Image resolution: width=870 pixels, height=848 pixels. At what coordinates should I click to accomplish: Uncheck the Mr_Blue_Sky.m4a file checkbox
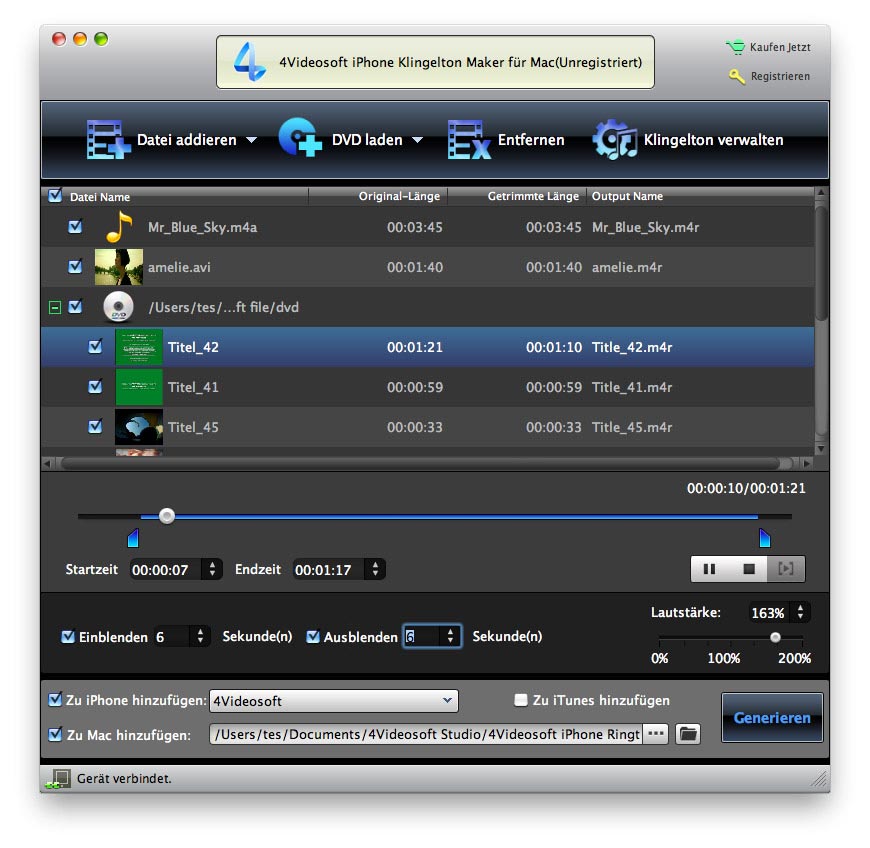click(75, 227)
